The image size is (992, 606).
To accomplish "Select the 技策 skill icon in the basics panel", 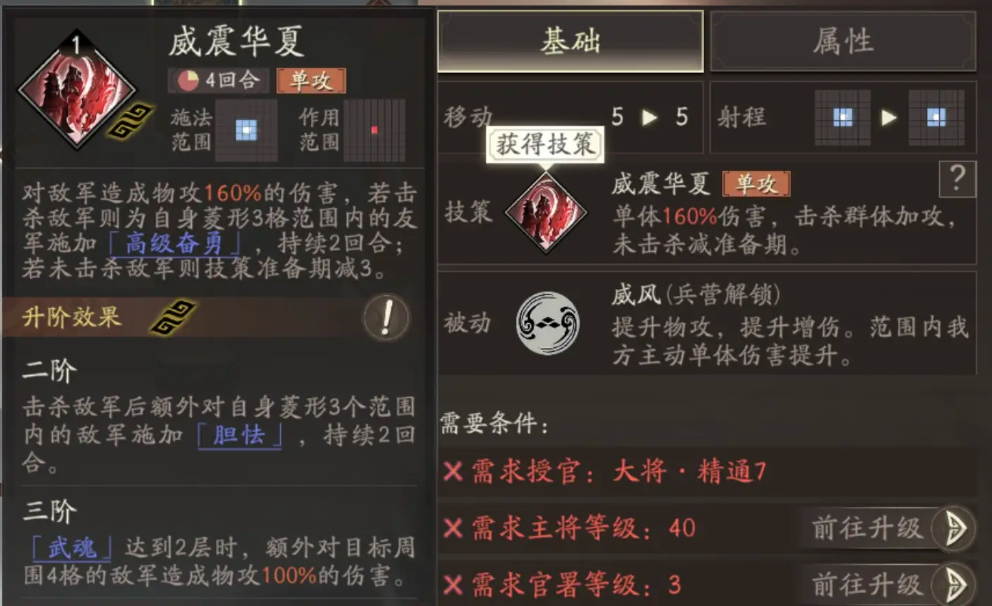I will pos(546,212).
